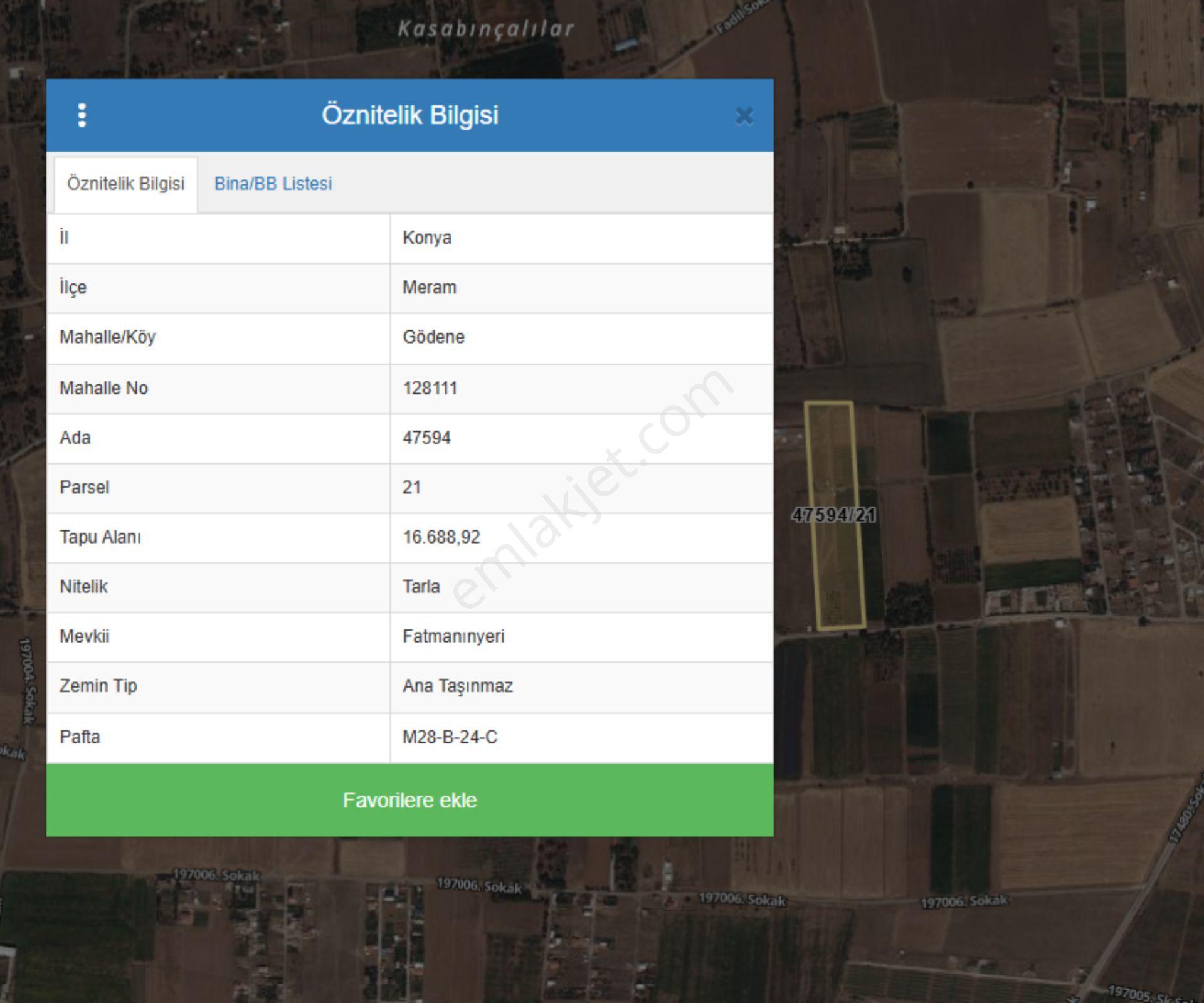Select the Öznitelik Bilgisi tab
The height and width of the screenshot is (1003, 1204).
pyautogui.click(x=125, y=184)
